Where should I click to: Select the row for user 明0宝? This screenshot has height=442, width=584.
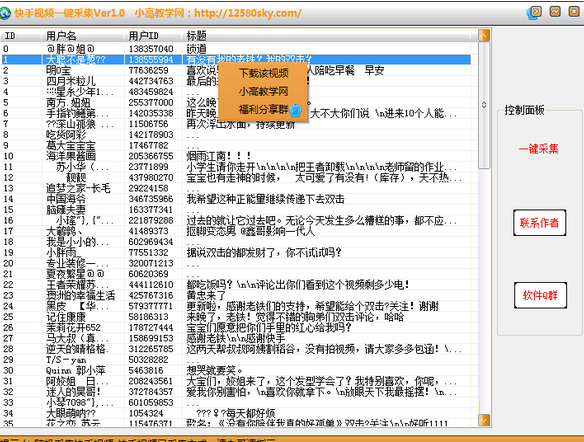tap(237, 70)
